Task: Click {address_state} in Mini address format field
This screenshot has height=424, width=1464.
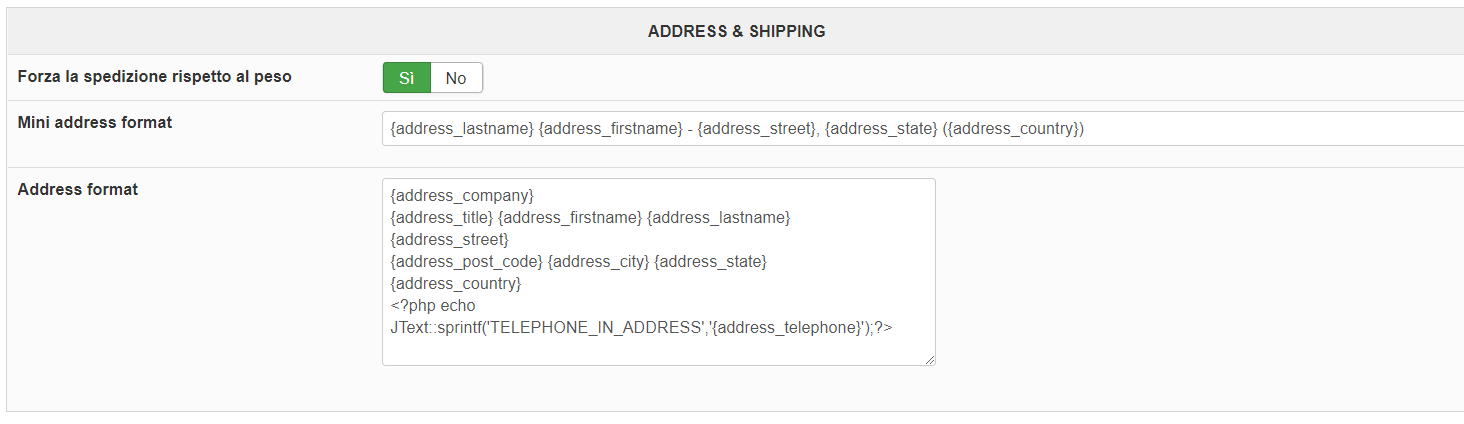Action: point(881,129)
